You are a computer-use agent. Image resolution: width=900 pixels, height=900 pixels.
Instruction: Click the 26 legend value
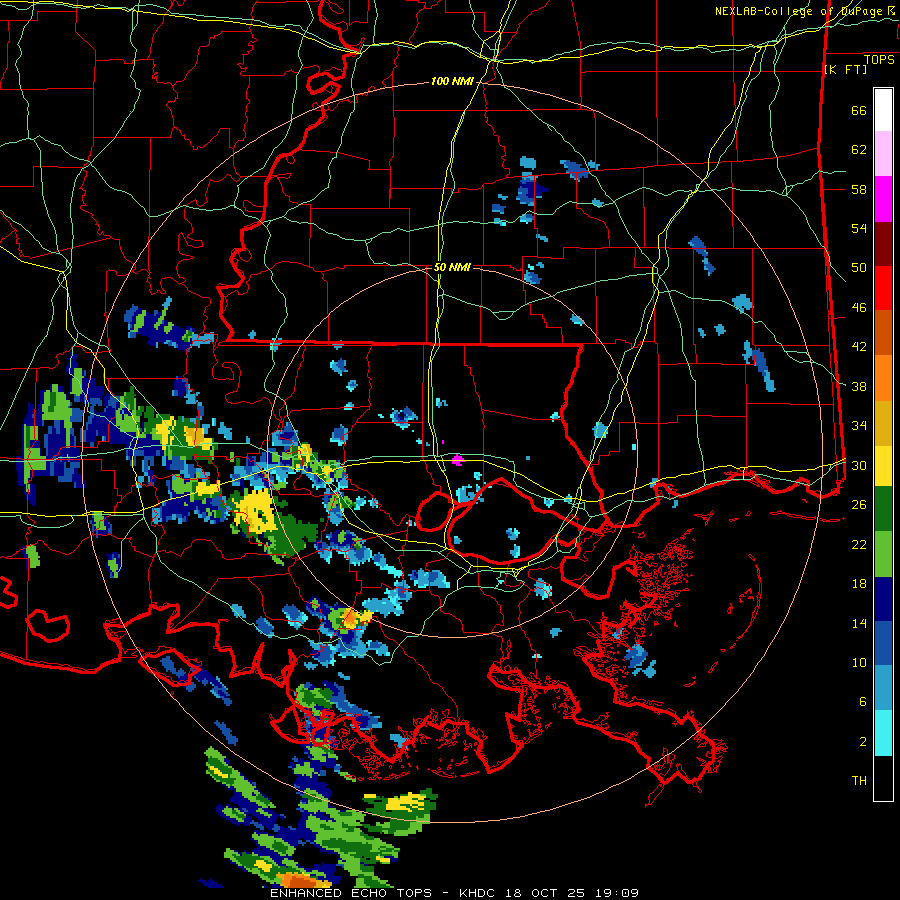[859, 505]
